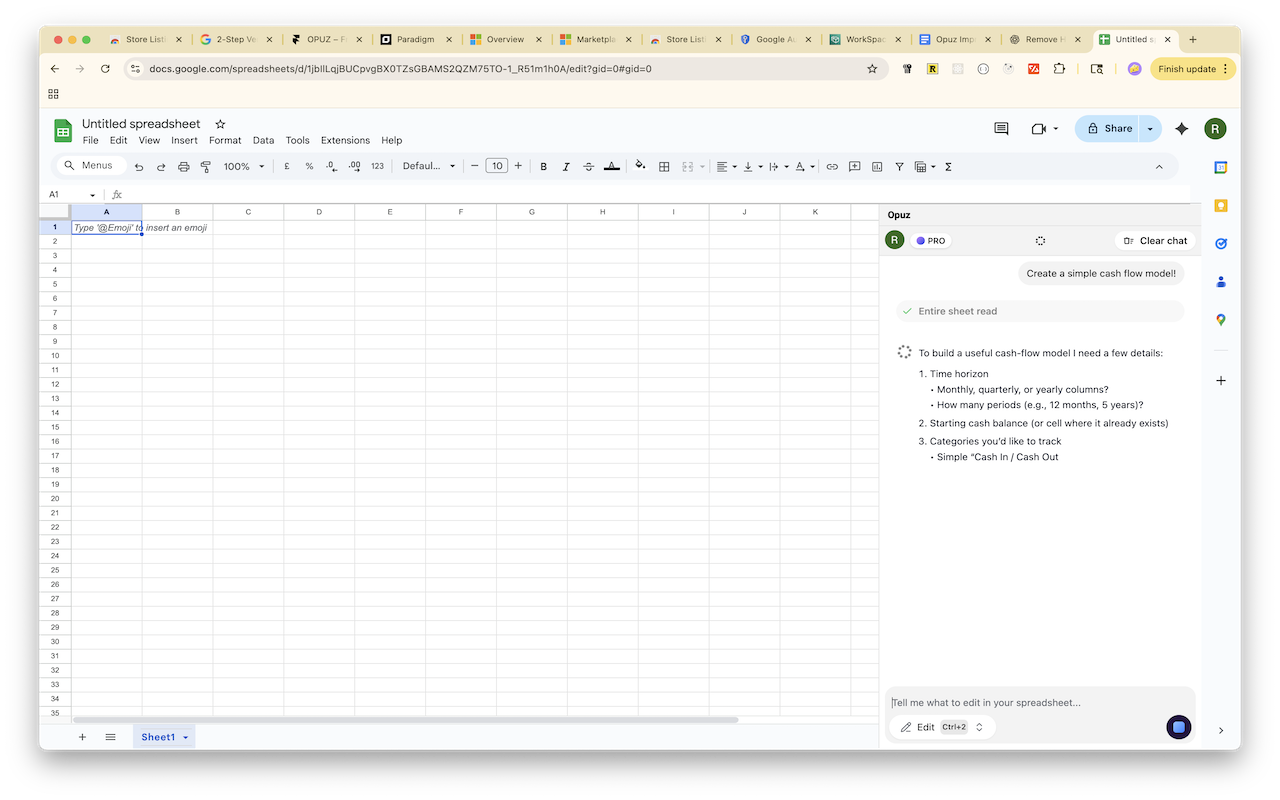1280x800 pixels.
Task: Open the Edit mode selector in Opuz
Action: pyautogui.click(x=942, y=727)
